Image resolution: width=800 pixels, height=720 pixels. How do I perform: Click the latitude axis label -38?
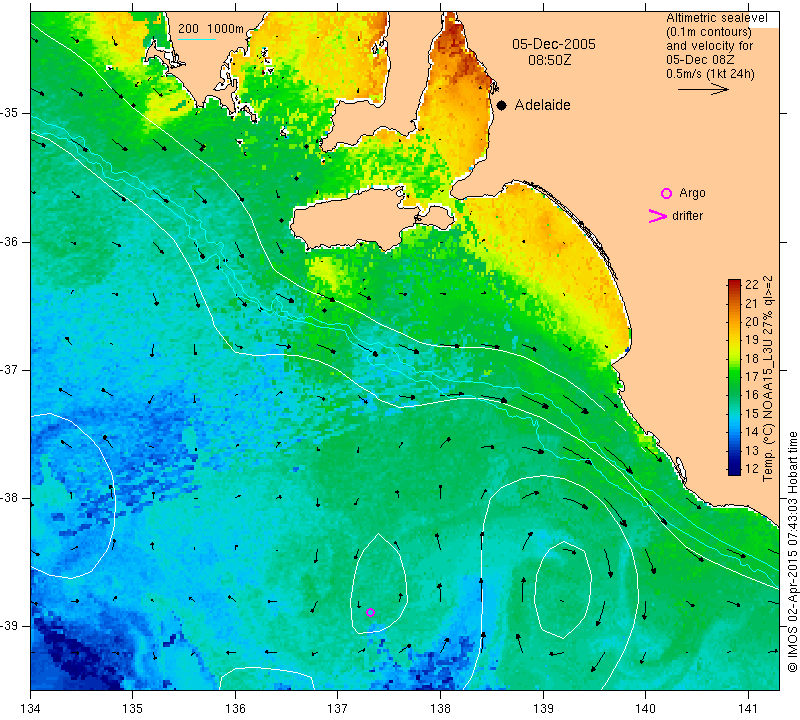(x=10, y=498)
